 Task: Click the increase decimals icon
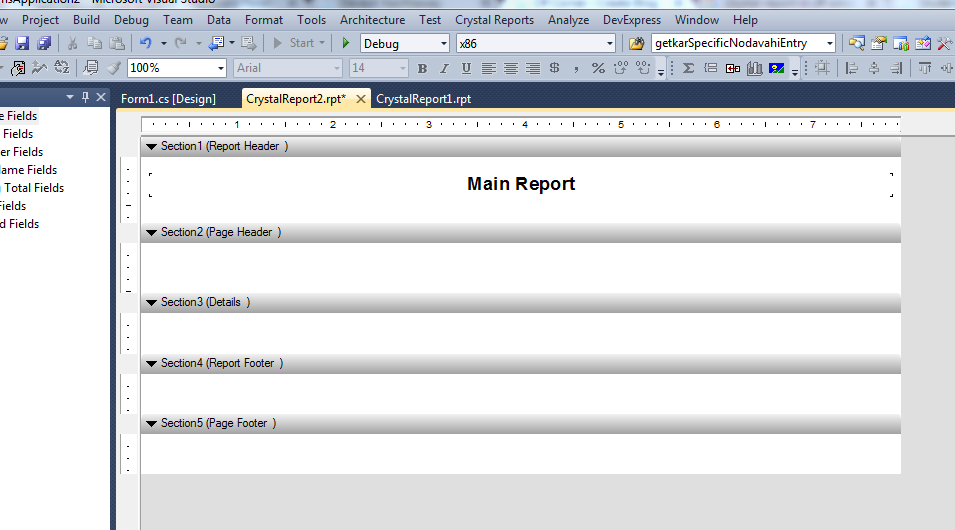tap(621, 68)
